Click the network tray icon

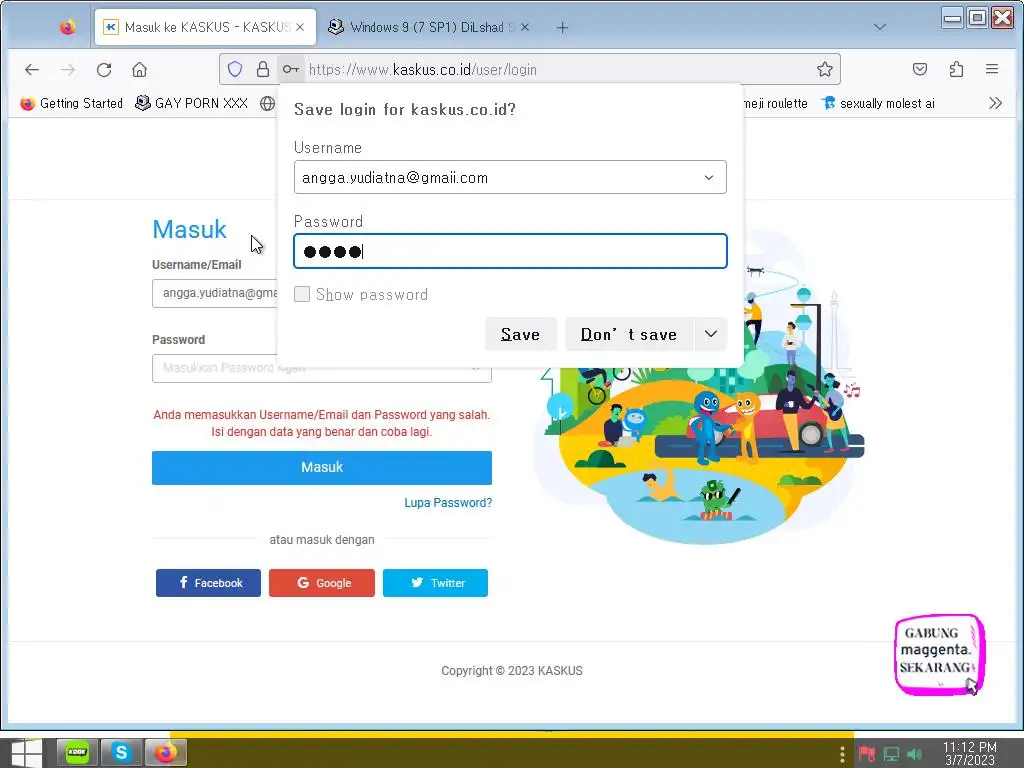(891, 754)
